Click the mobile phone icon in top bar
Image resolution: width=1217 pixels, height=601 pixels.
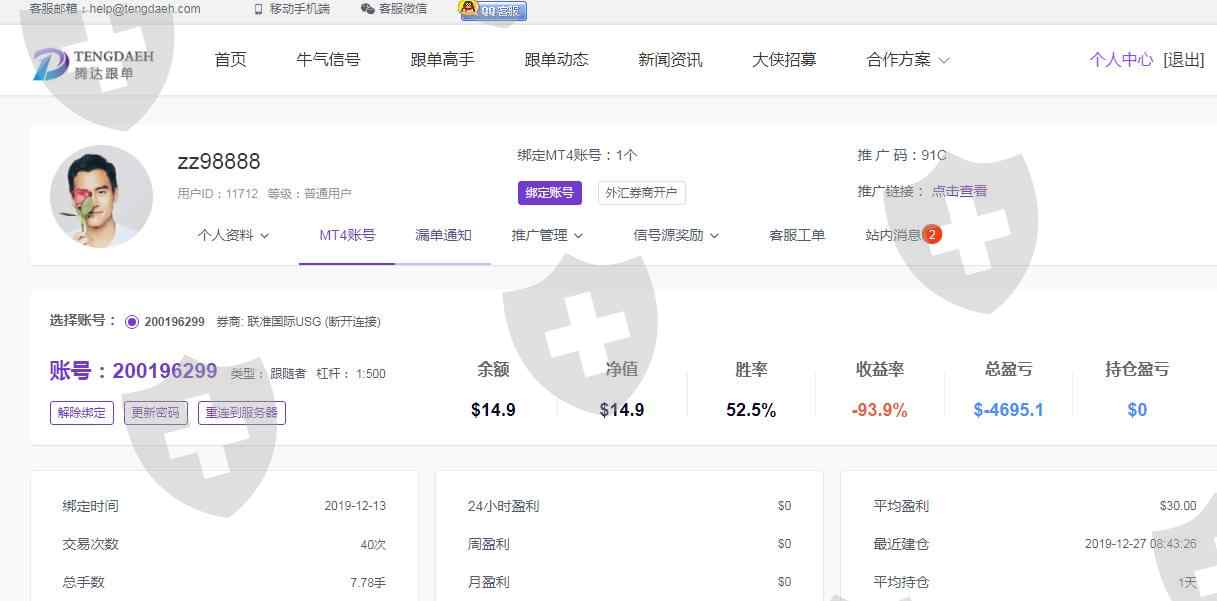coord(259,9)
